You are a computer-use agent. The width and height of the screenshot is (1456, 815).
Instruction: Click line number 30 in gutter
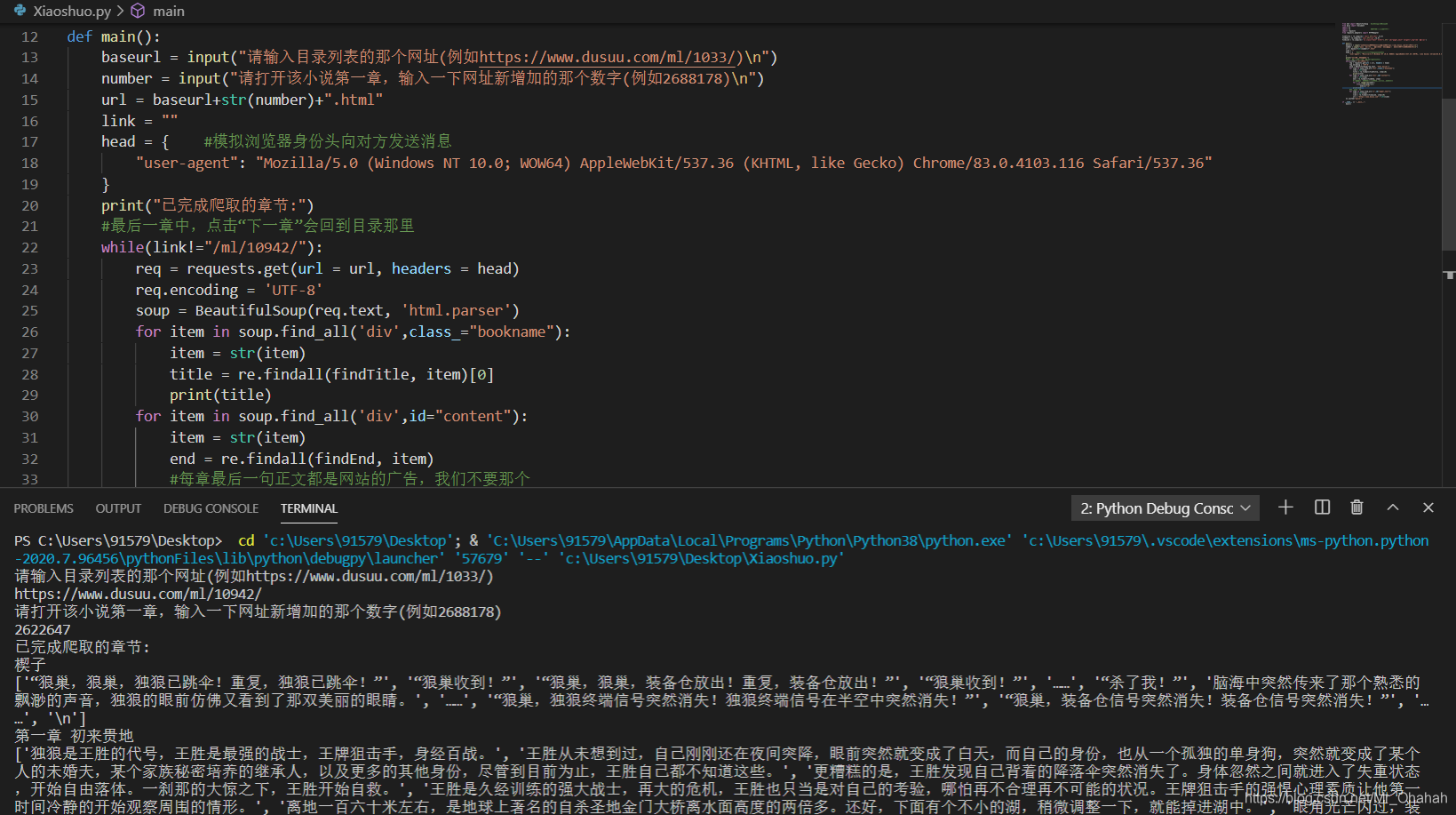[30, 416]
